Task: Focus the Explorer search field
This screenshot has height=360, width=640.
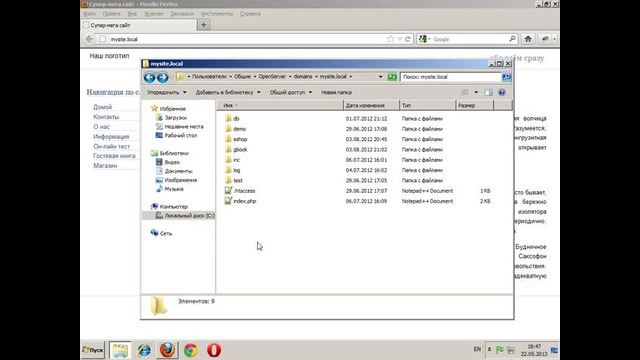Action: 451,77
